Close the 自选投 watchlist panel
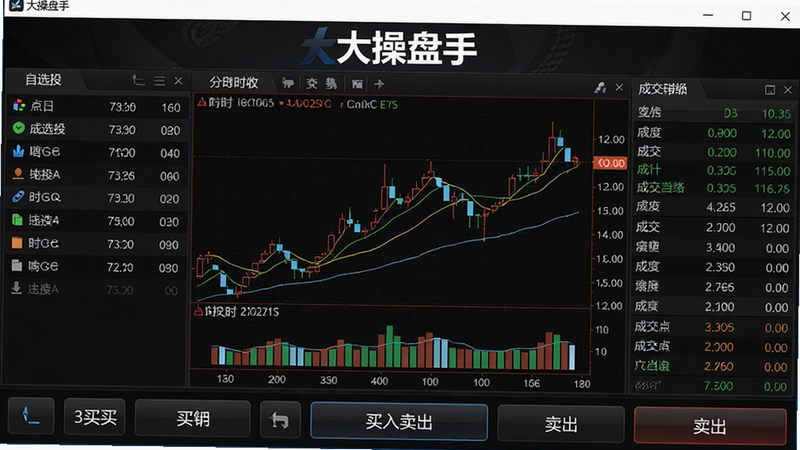Viewport: 800px width, 450px height. 178,81
